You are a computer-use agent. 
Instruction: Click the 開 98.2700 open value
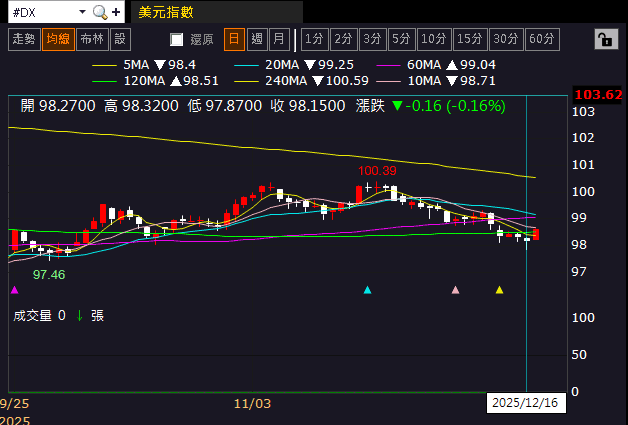[58, 106]
